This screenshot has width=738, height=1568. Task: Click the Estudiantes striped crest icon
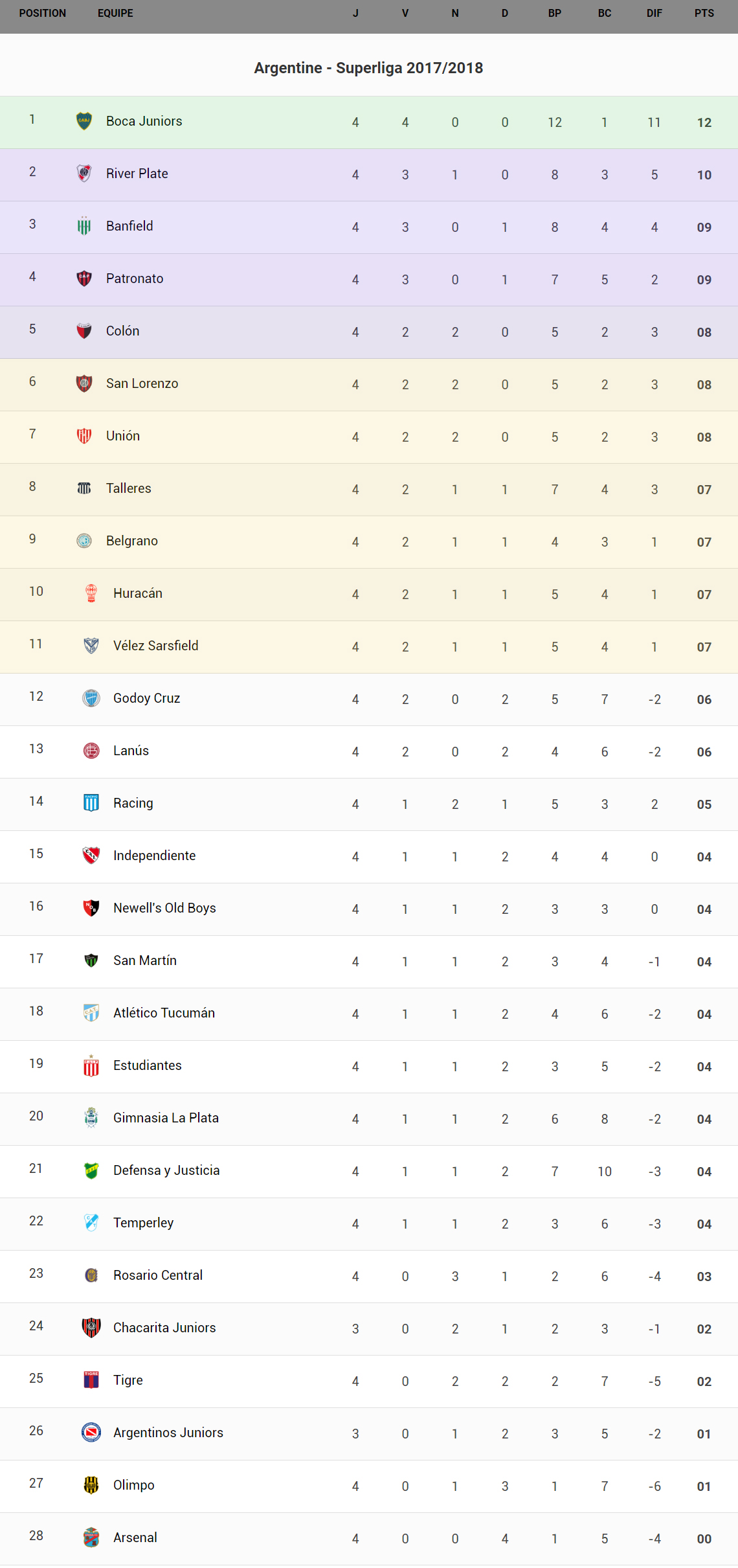pos(91,1065)
